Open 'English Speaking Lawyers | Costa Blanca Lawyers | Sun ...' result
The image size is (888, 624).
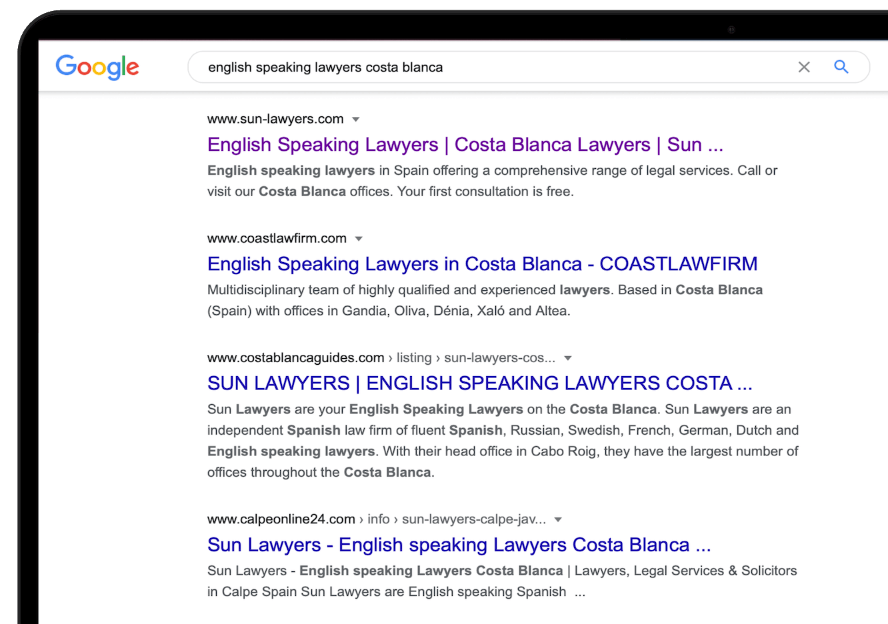[x=465, y=144]
